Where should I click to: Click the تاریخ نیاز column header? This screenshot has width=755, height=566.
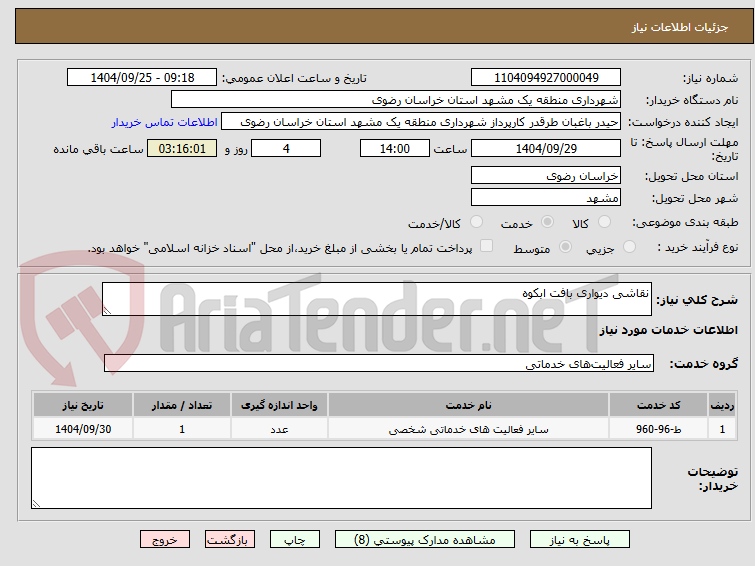[x=83, y=405]
